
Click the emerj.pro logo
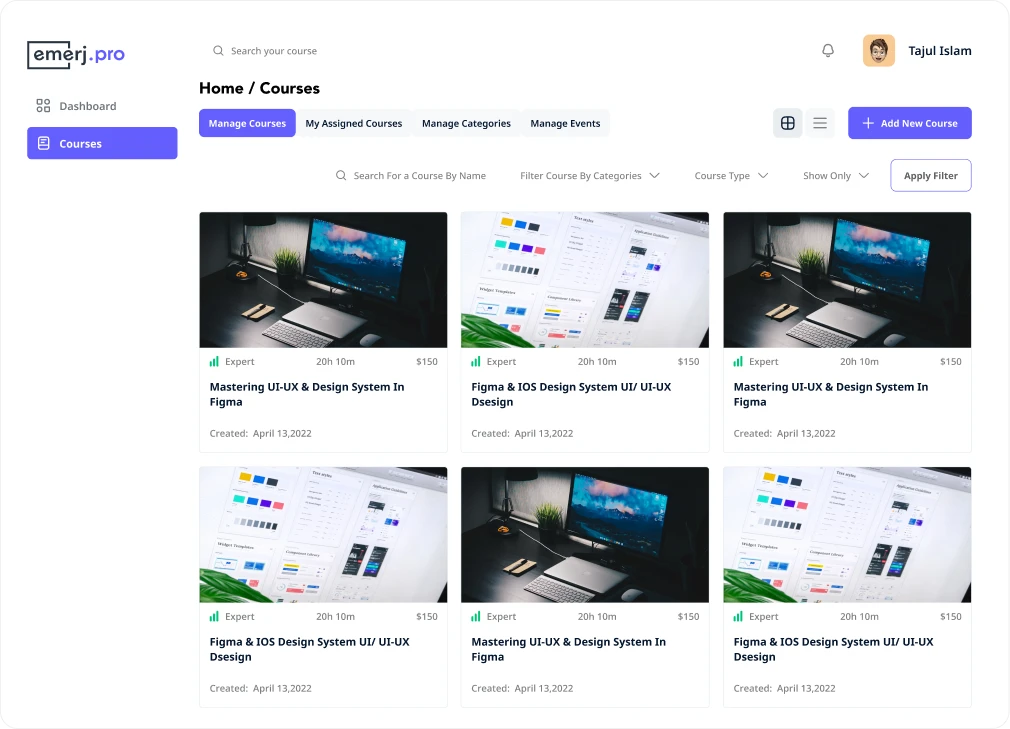tap(76, 55)
